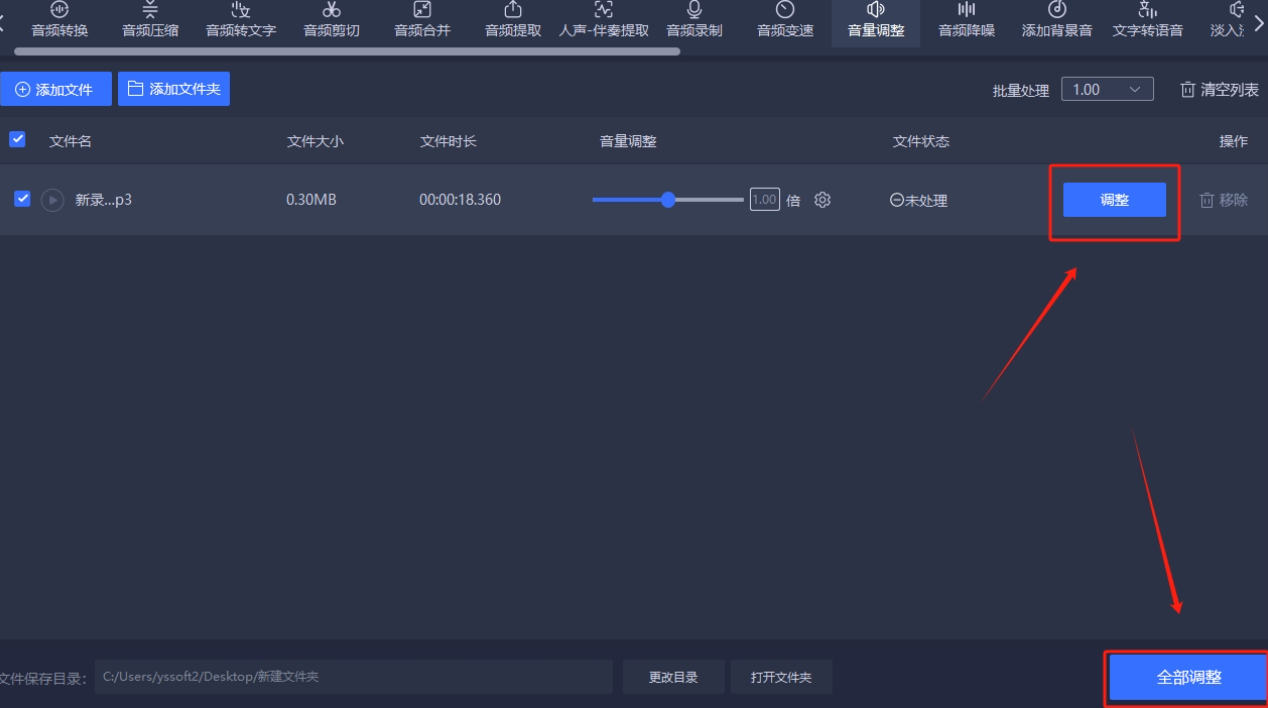This screenshot has height=708, width=1268.
Task: Click the 未处理 file status
Action: (x=918, y=200)
